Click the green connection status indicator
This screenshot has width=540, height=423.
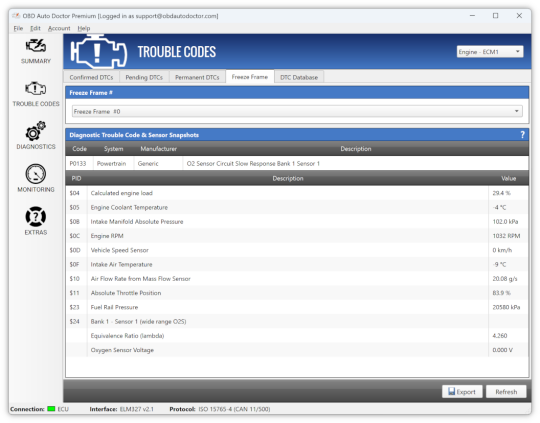point(51,409)
